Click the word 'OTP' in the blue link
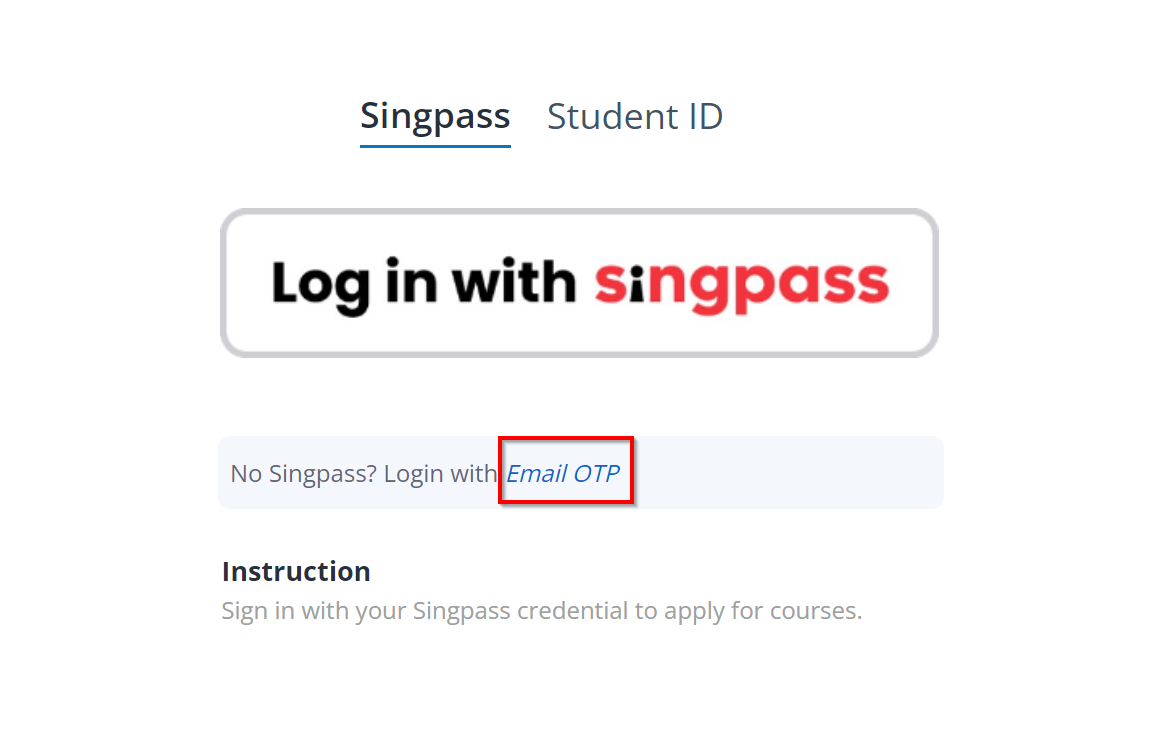 pos(596,473)
